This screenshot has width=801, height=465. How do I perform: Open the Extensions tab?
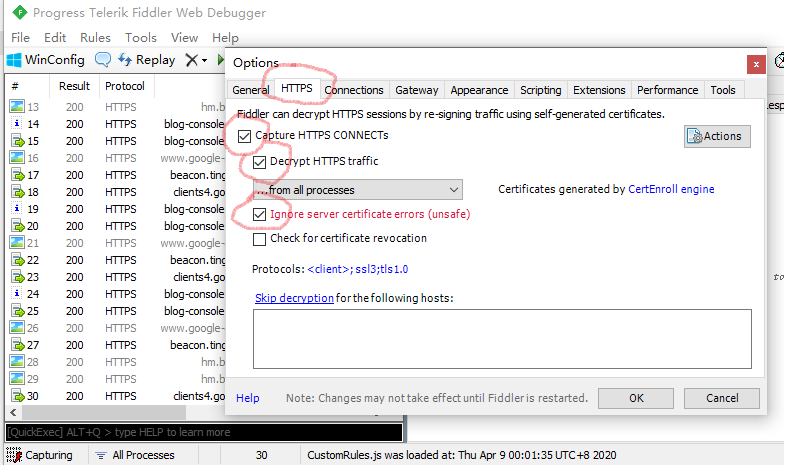599,90
